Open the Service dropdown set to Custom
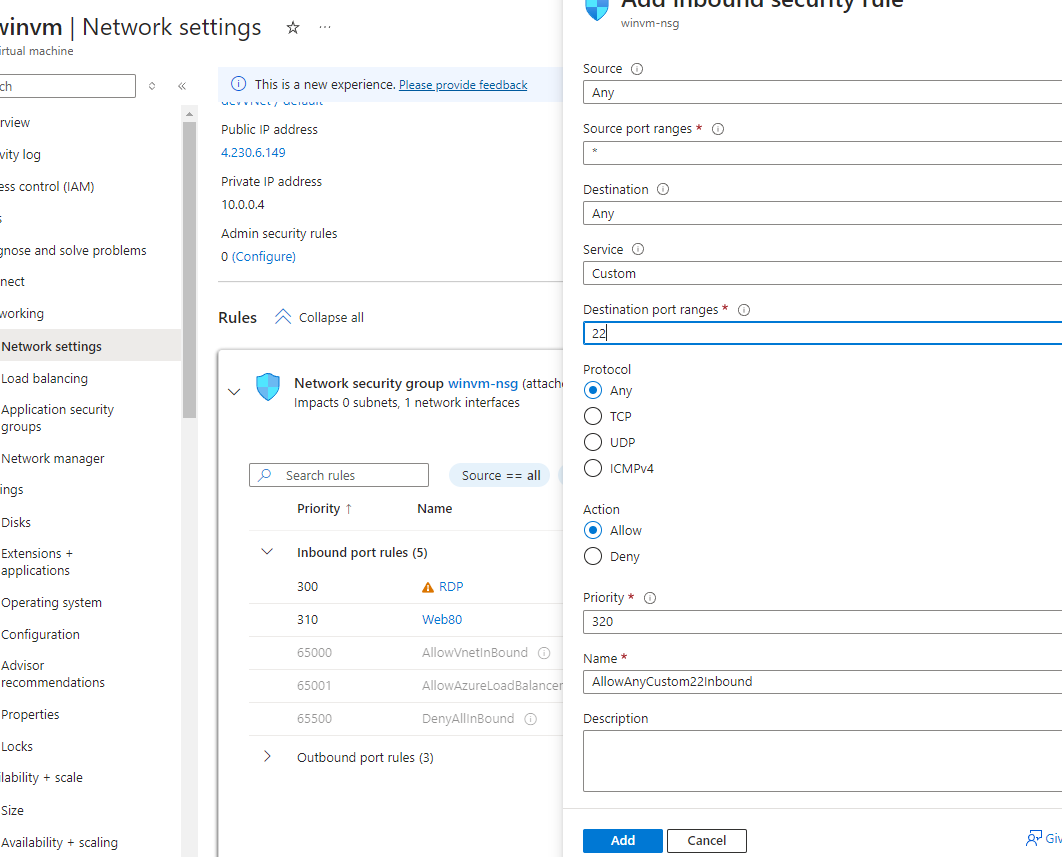The width and height of the screenshot is (1062, 857). (822, 273)
